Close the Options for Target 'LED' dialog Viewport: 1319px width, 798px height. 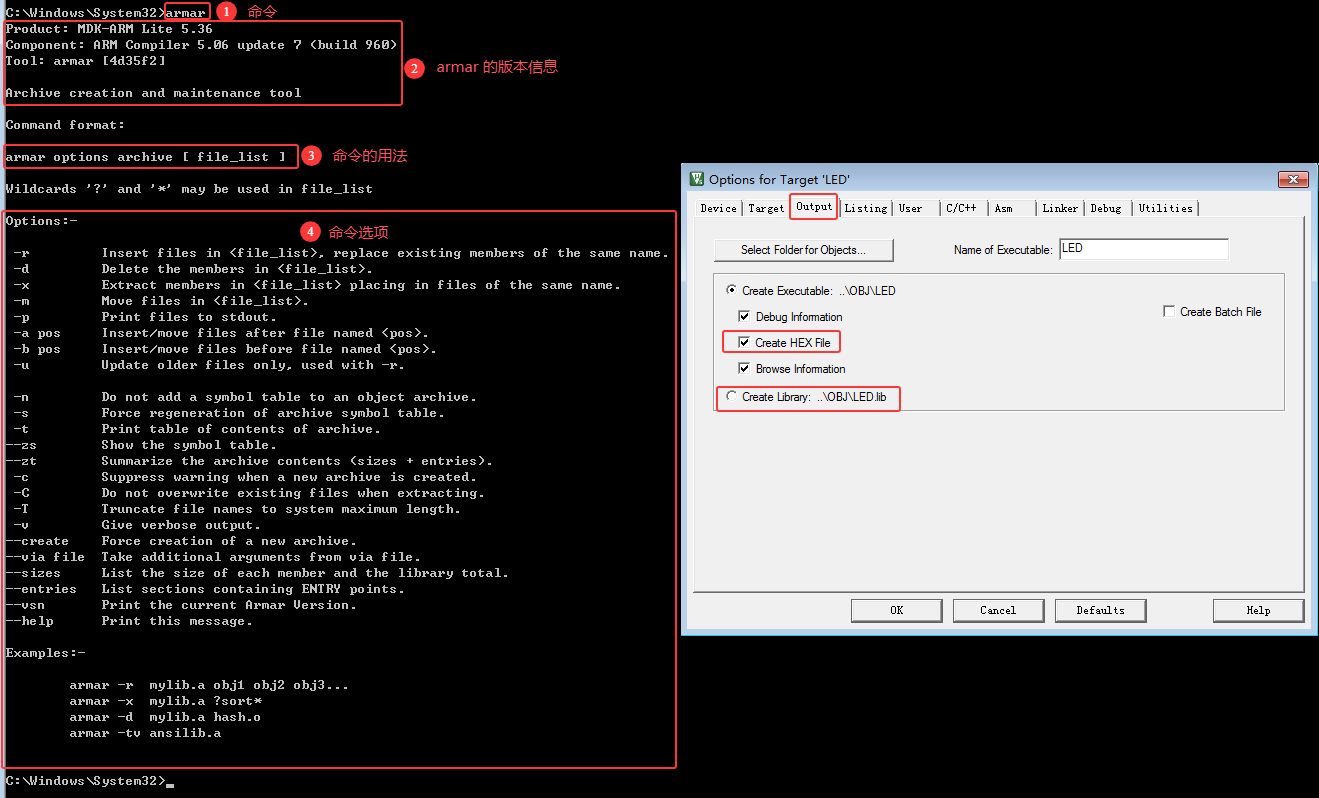tap(1292, 179)
